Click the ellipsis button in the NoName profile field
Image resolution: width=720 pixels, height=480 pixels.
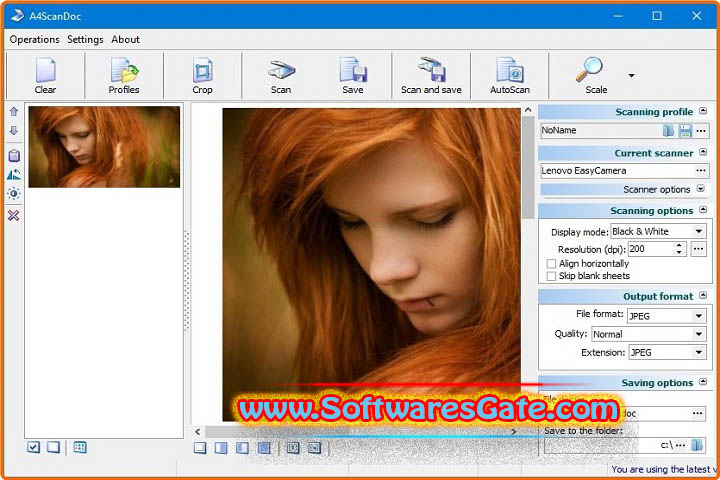coord(701,131)
